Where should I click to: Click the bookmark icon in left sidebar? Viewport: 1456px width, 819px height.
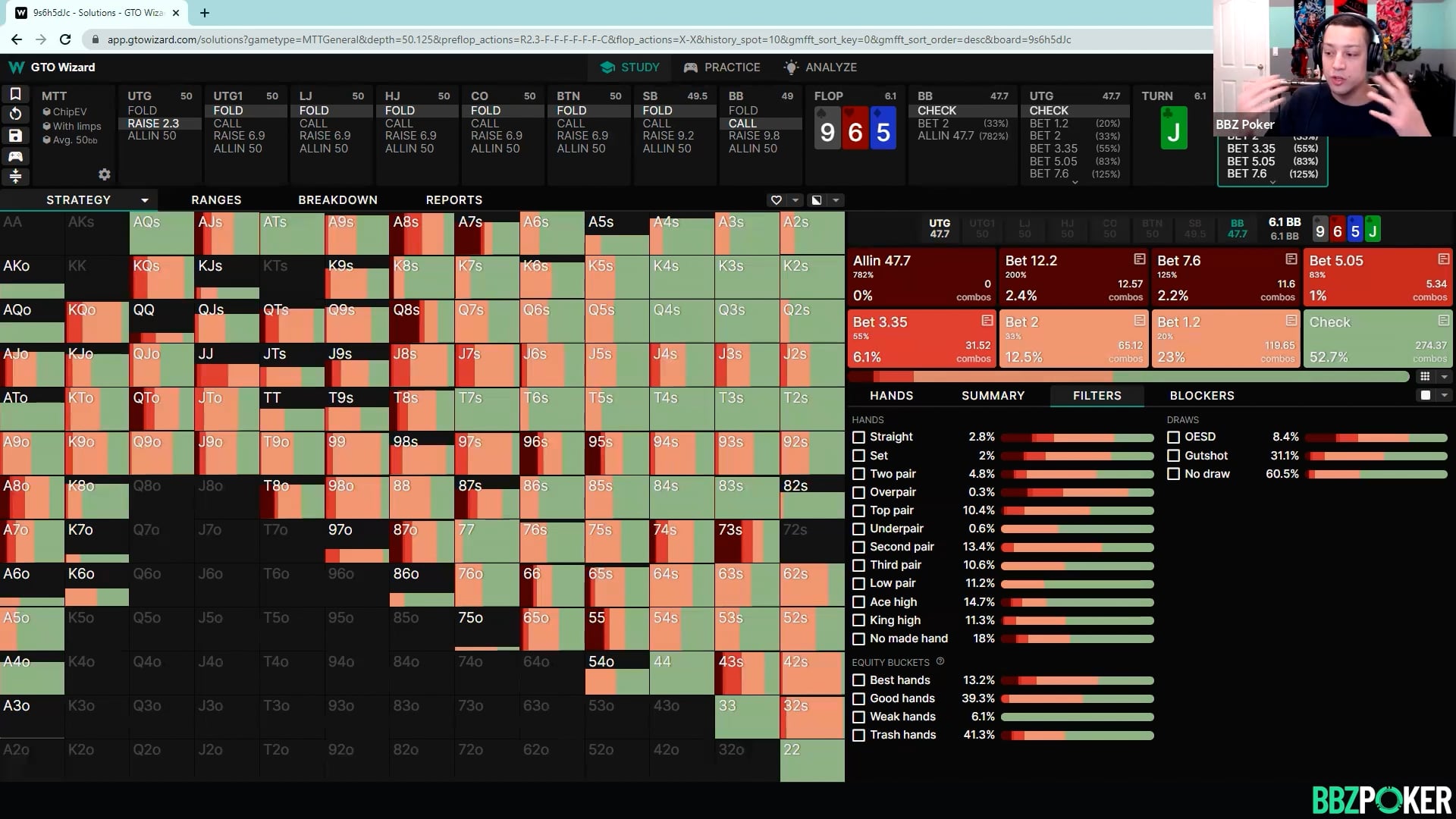15,94
